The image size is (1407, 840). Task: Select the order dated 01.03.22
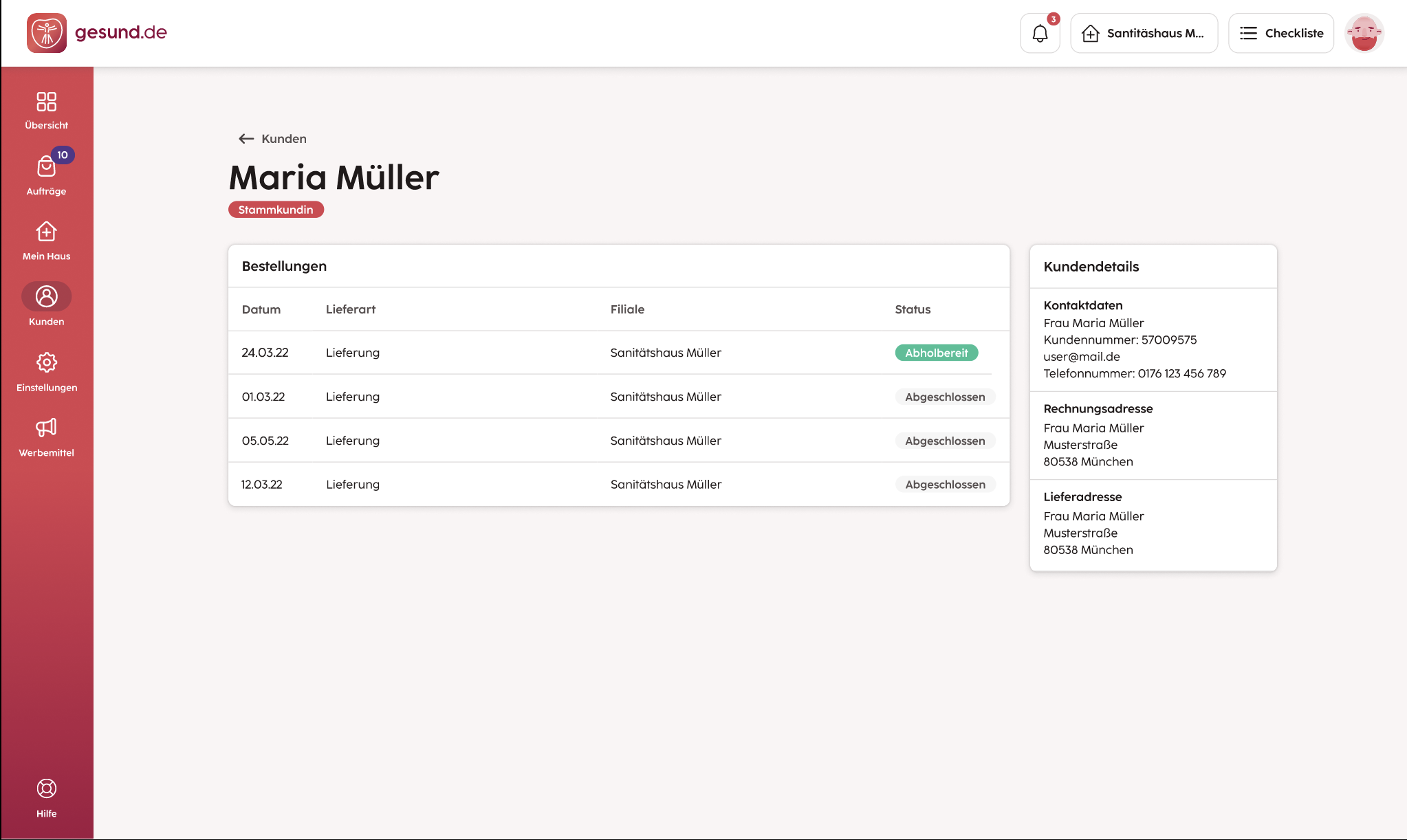click(619, 397)
